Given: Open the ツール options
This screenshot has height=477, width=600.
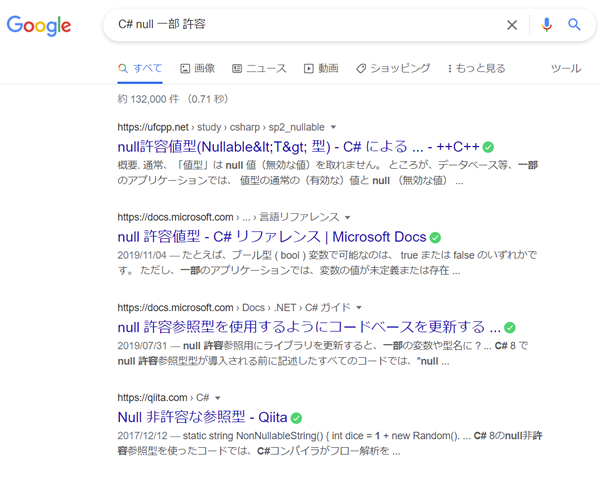Looking at the screenshot, I should 566,68.
